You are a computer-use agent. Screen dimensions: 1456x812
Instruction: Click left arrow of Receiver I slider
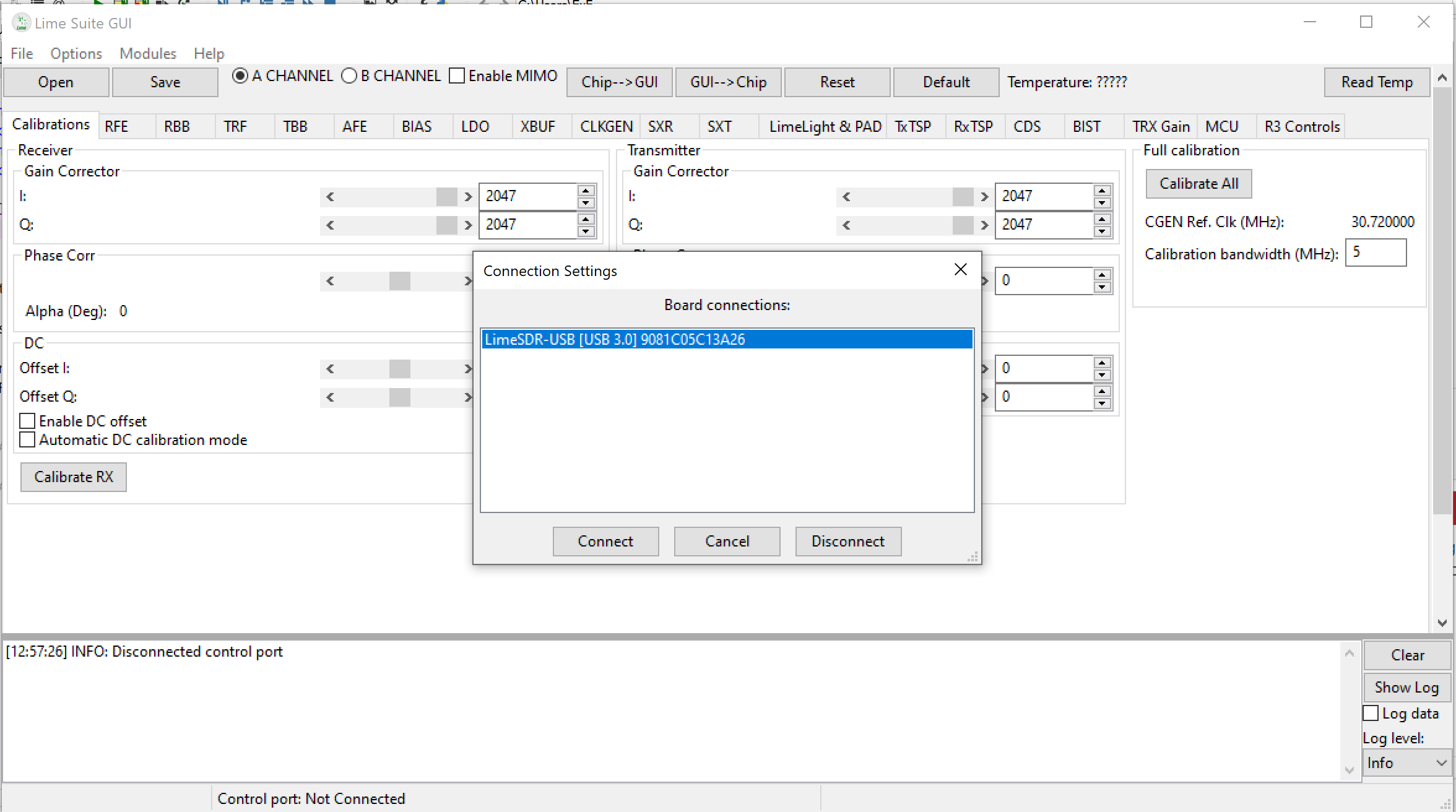pyautogui.click(x=330, y=197)
